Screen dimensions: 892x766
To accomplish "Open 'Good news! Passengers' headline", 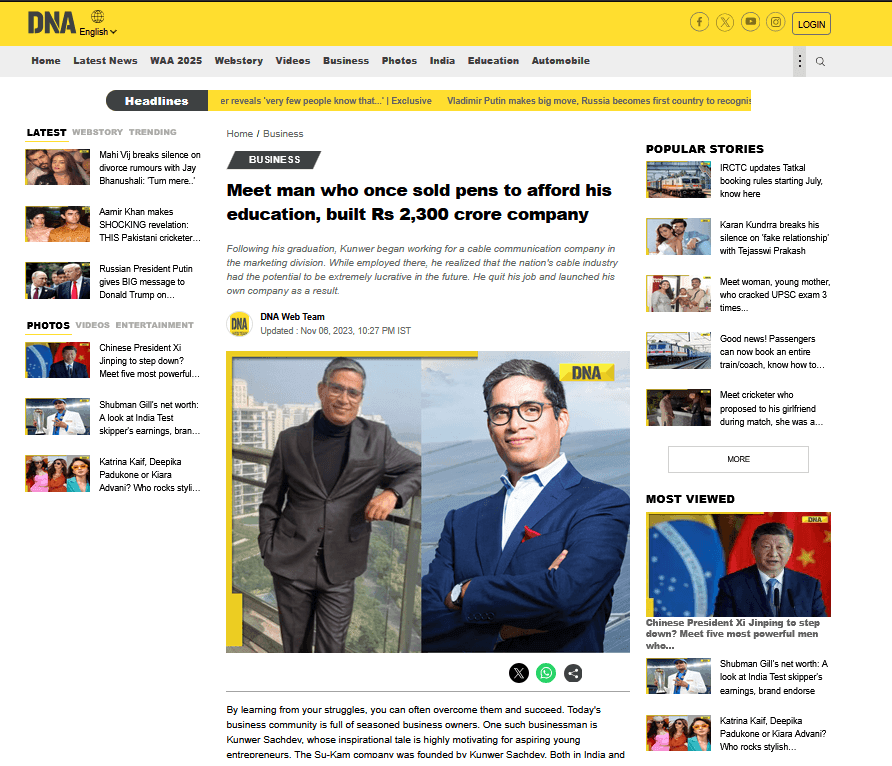I will (772, 351).
